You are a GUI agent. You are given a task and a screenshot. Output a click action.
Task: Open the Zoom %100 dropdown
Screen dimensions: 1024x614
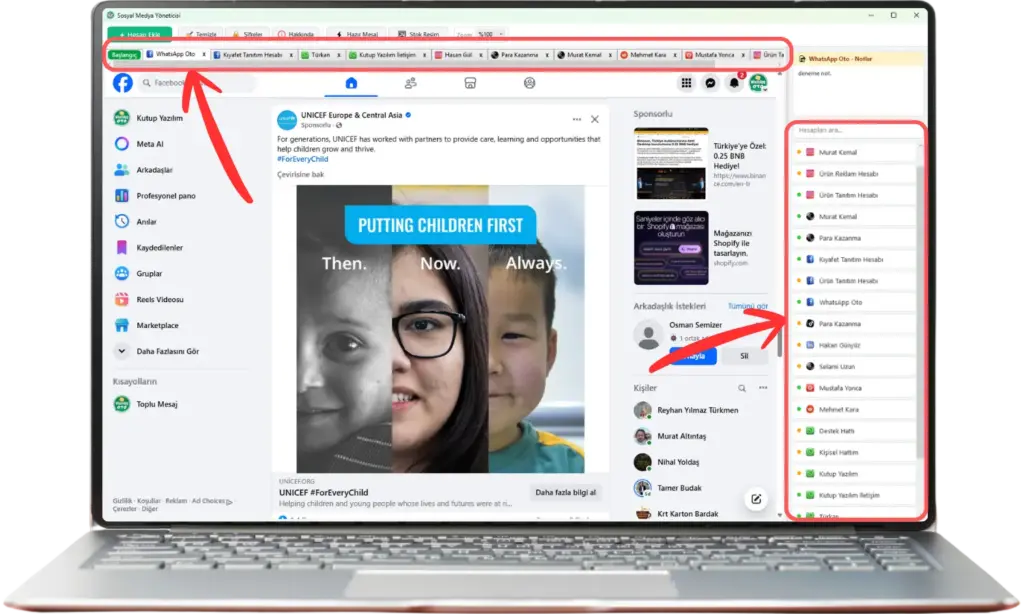click(490, 34)
